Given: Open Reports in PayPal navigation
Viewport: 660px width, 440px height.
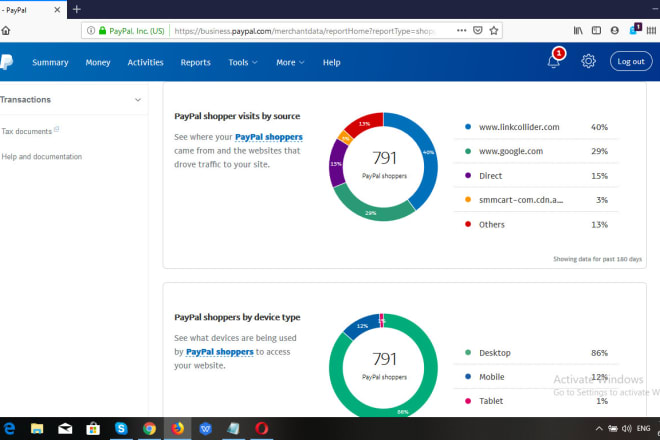Looking at the screenshot, I should (195, 62).
